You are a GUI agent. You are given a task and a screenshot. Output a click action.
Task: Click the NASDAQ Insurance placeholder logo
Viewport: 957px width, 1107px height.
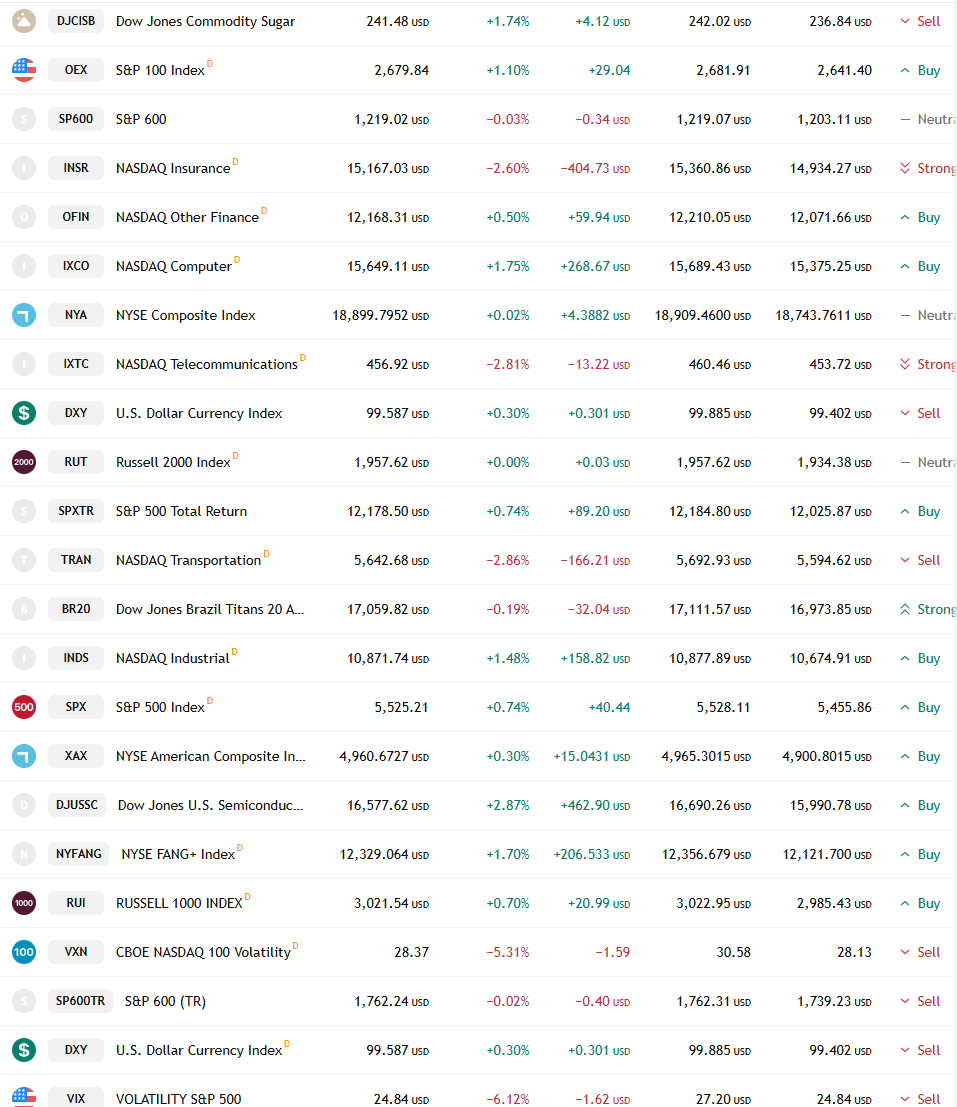24,168
